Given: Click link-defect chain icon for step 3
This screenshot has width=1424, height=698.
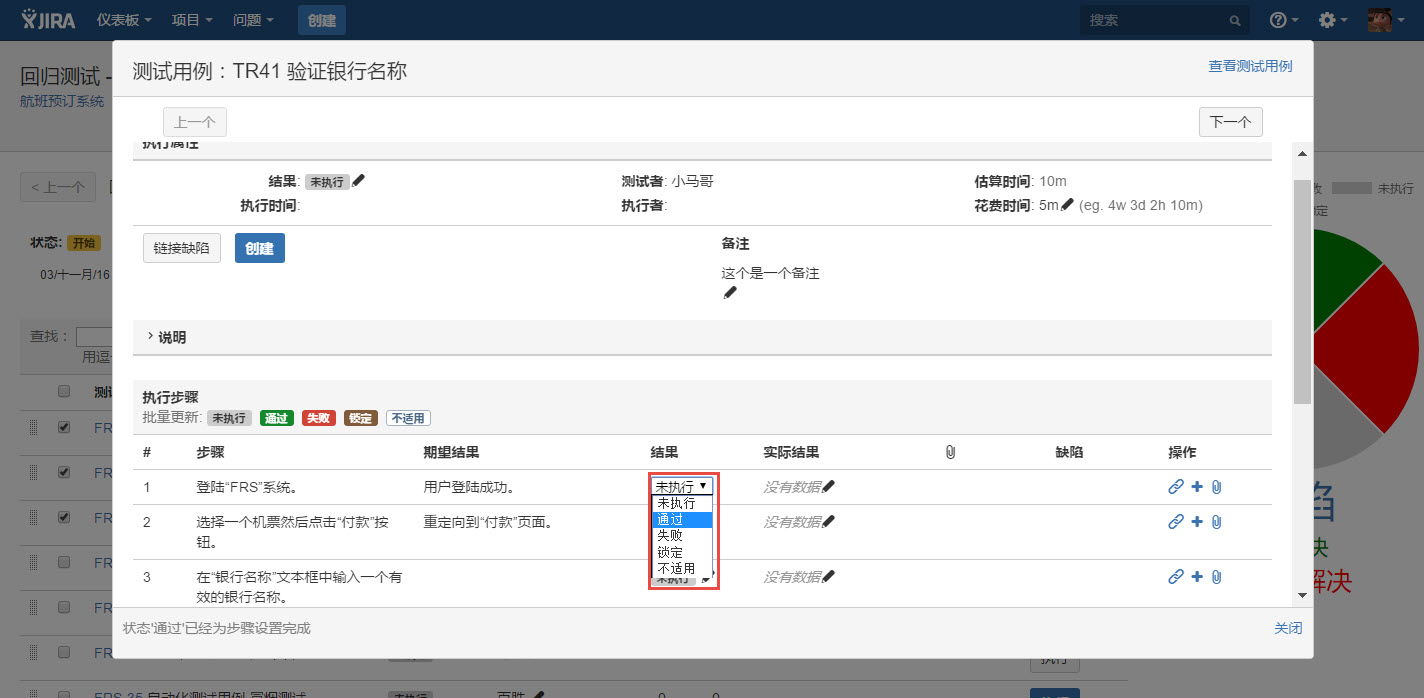Looking at the screenshot, I should (x=1176, y=576).
